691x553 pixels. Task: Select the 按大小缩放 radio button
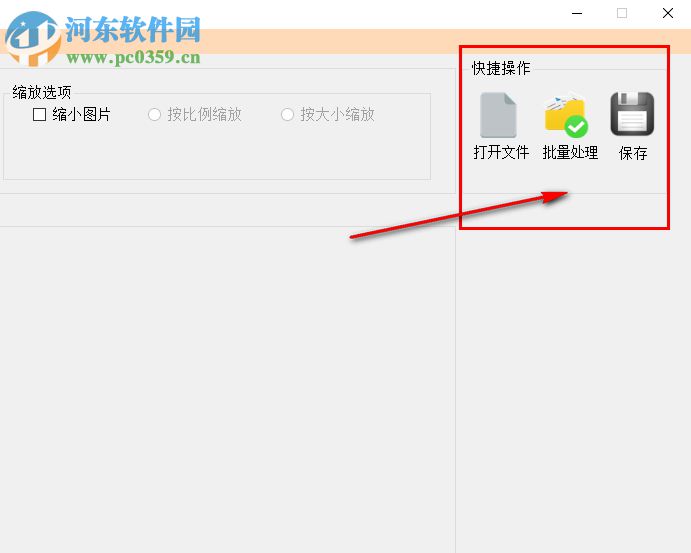pyautogui.click(x=287, y=115)
